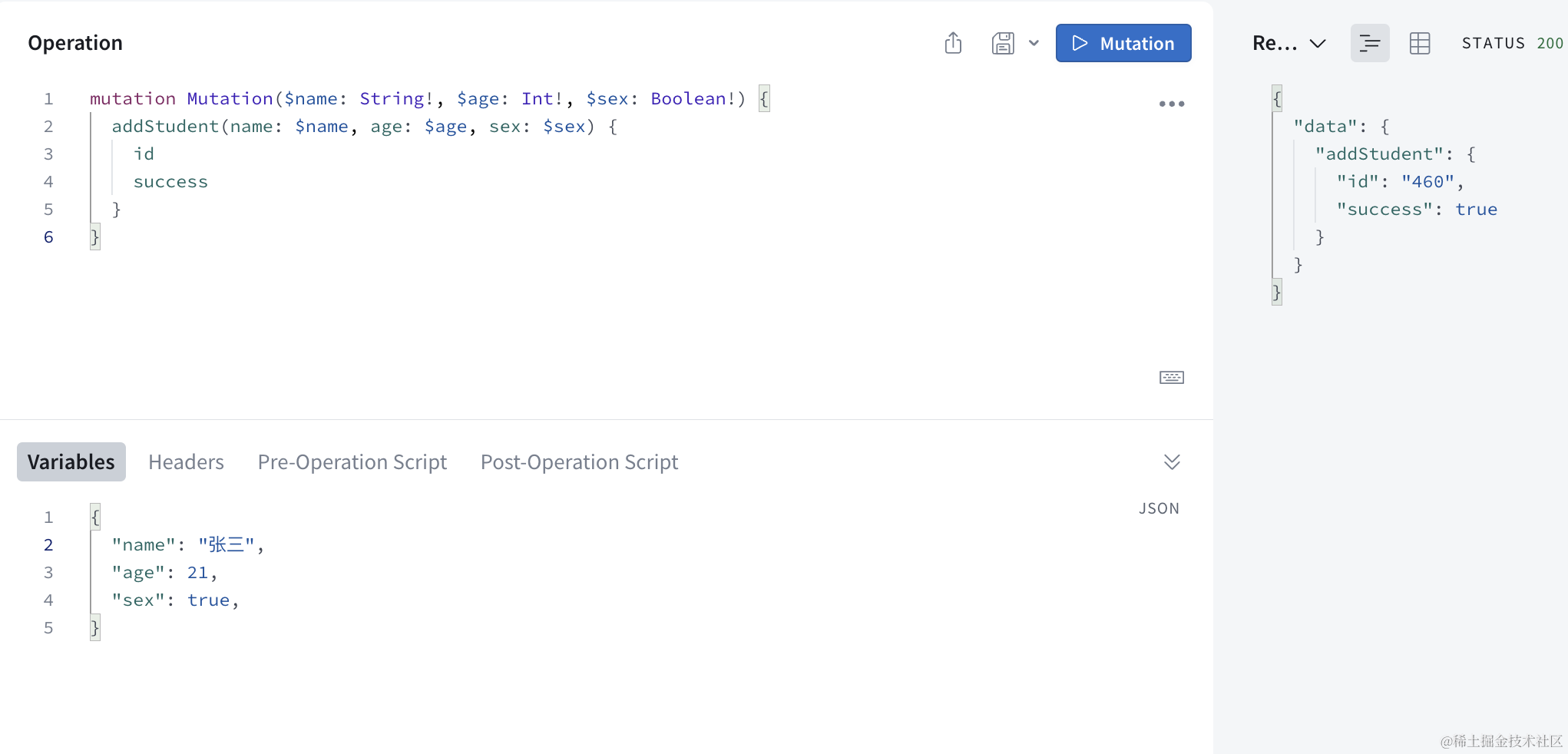Click the status 200 indicator
Viewport: 1568px width, 754px height.
(1511, 43)
